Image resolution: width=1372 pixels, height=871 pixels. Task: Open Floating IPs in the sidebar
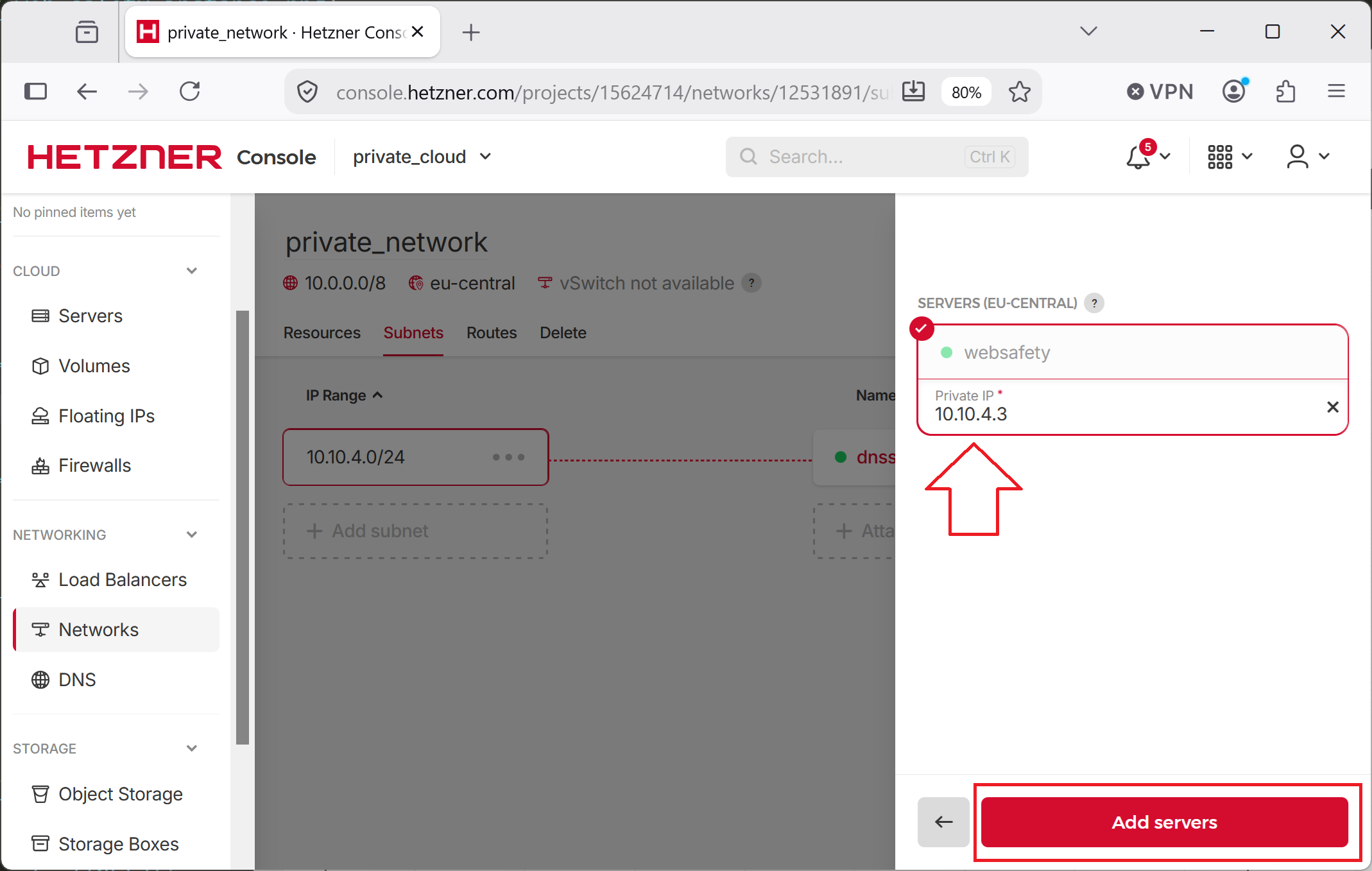[x=116, y=416]
